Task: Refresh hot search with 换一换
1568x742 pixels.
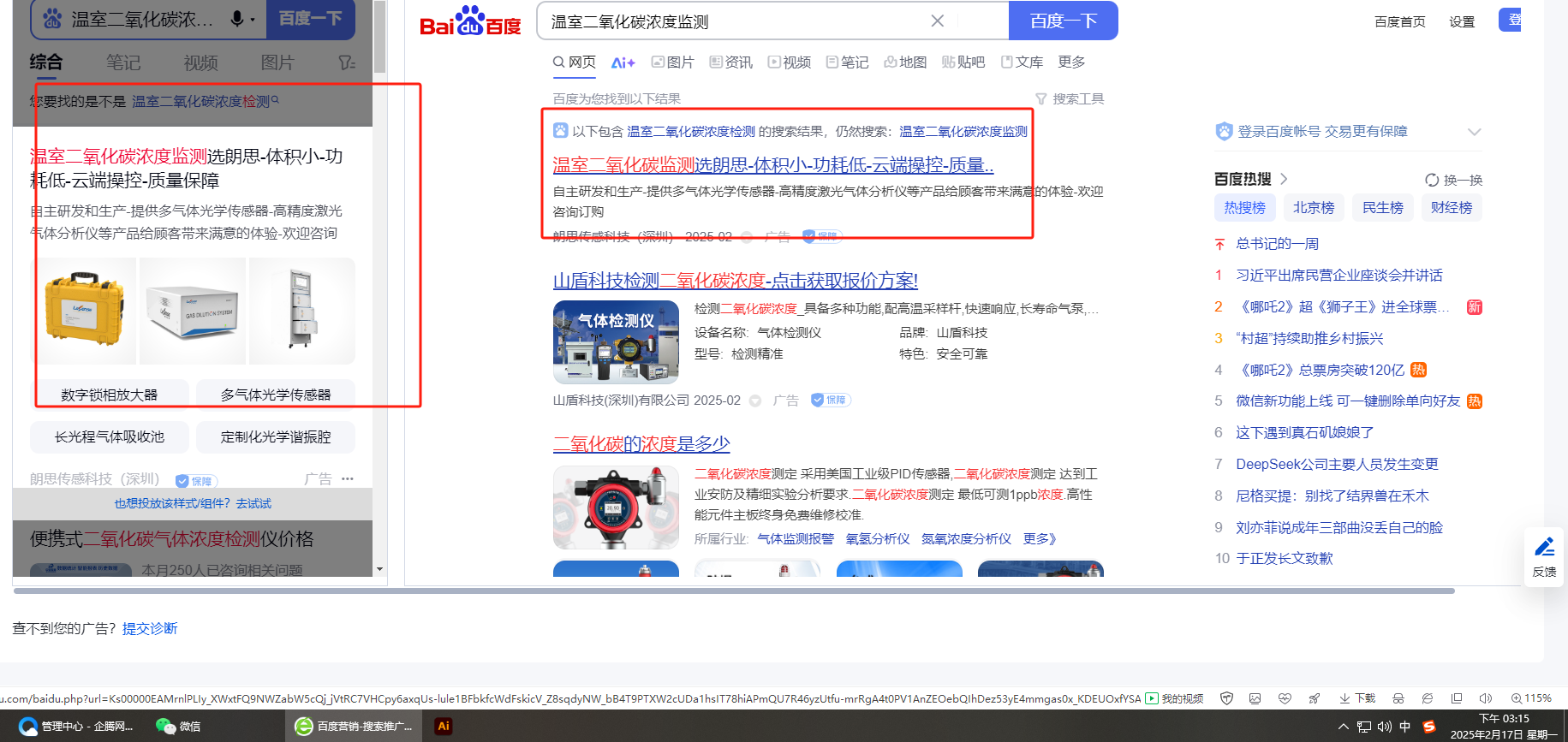Action: [x=1453, y=180]
